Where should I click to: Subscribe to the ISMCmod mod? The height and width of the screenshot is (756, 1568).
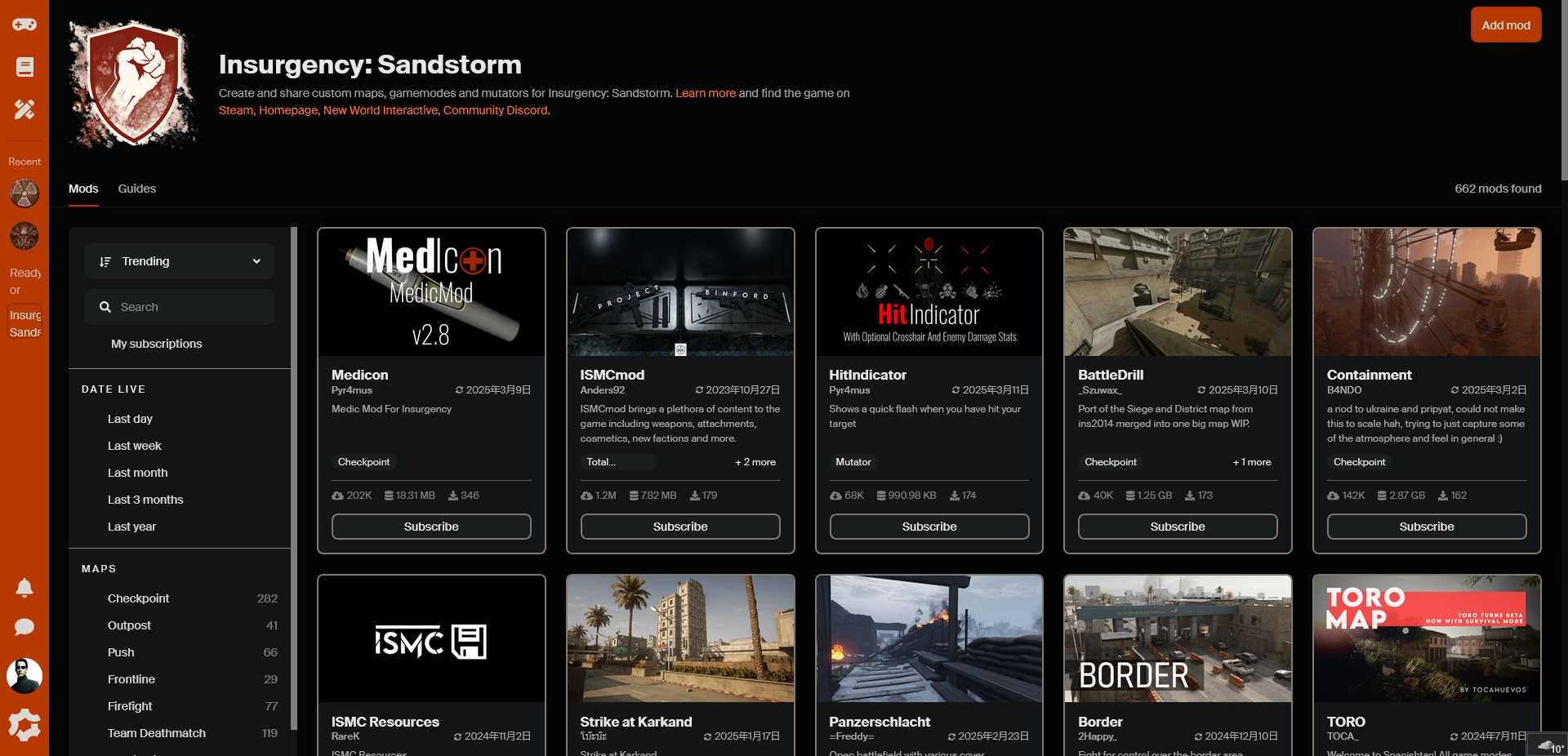tap(680, 527)
